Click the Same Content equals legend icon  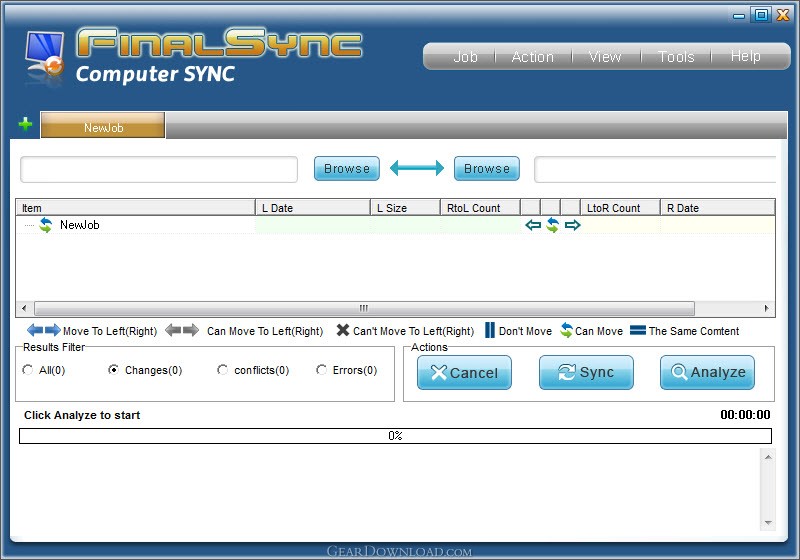(x=638, y=330)
